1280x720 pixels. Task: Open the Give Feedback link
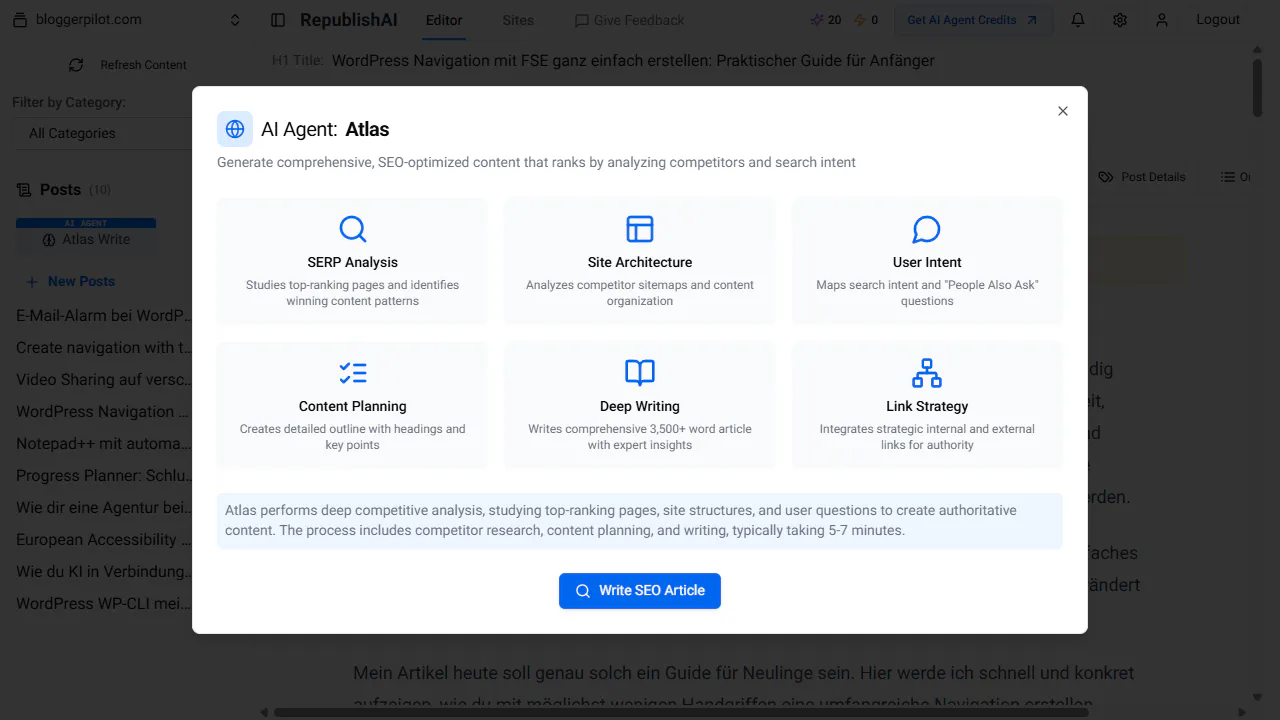[x=629, y=20]
